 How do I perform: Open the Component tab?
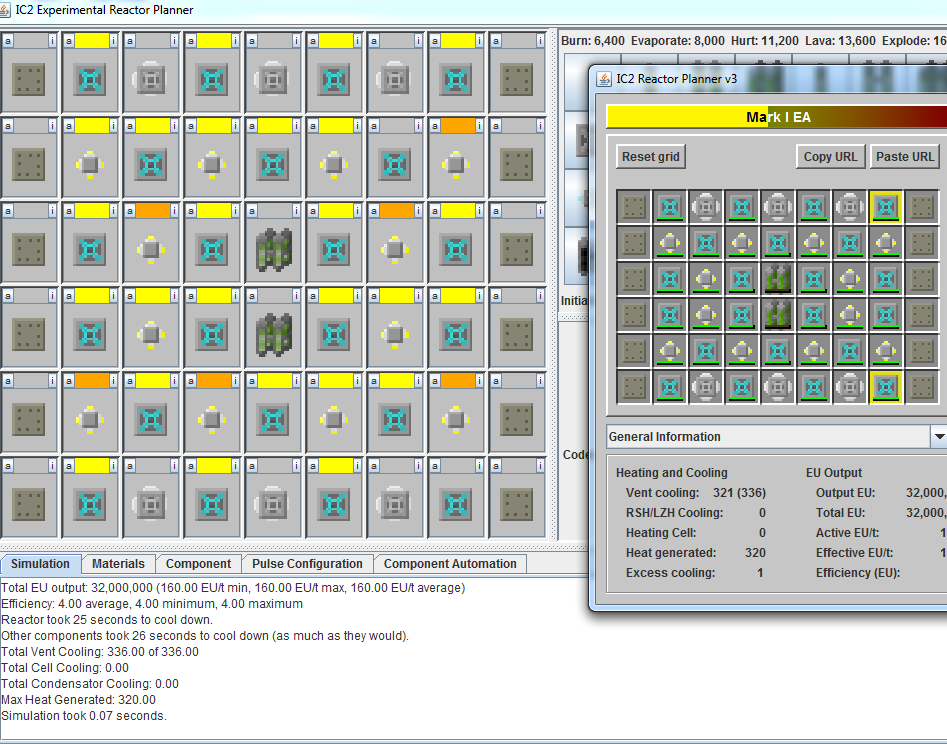click(x=198, y=563)
